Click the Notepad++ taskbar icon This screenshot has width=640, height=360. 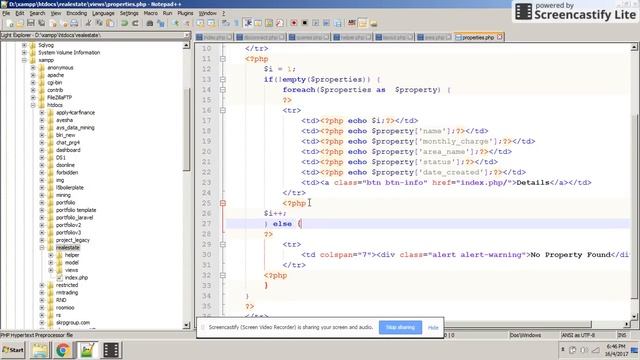tap(87, 350)
